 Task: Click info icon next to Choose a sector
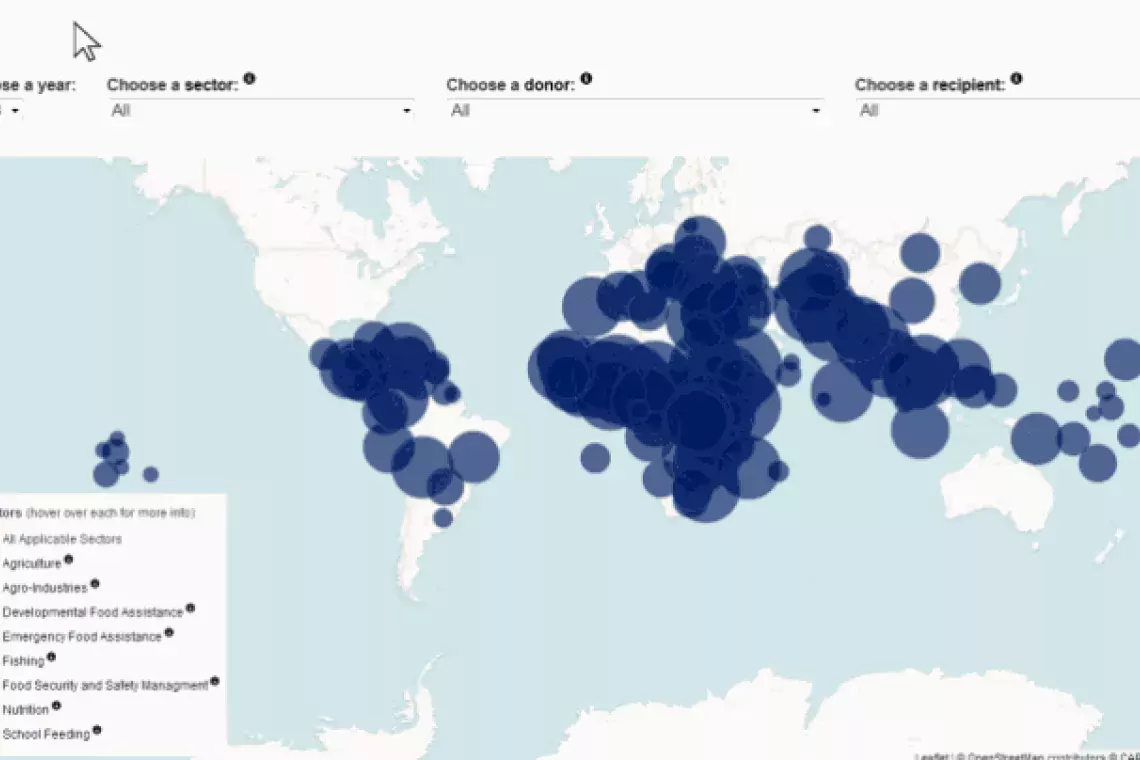click(x=249, y=79)
